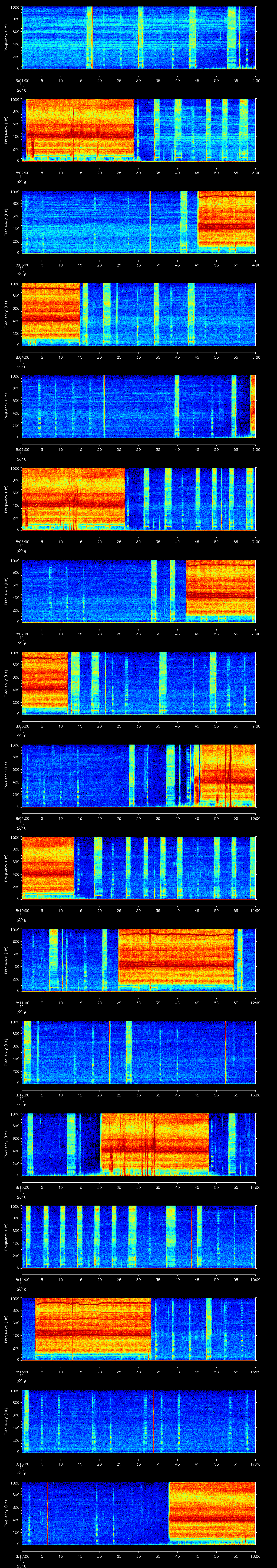Click the red vertical line in the 8:16:00 spectrogram
This screenshot has width=277, height=1568.
tap(153, 1421)
